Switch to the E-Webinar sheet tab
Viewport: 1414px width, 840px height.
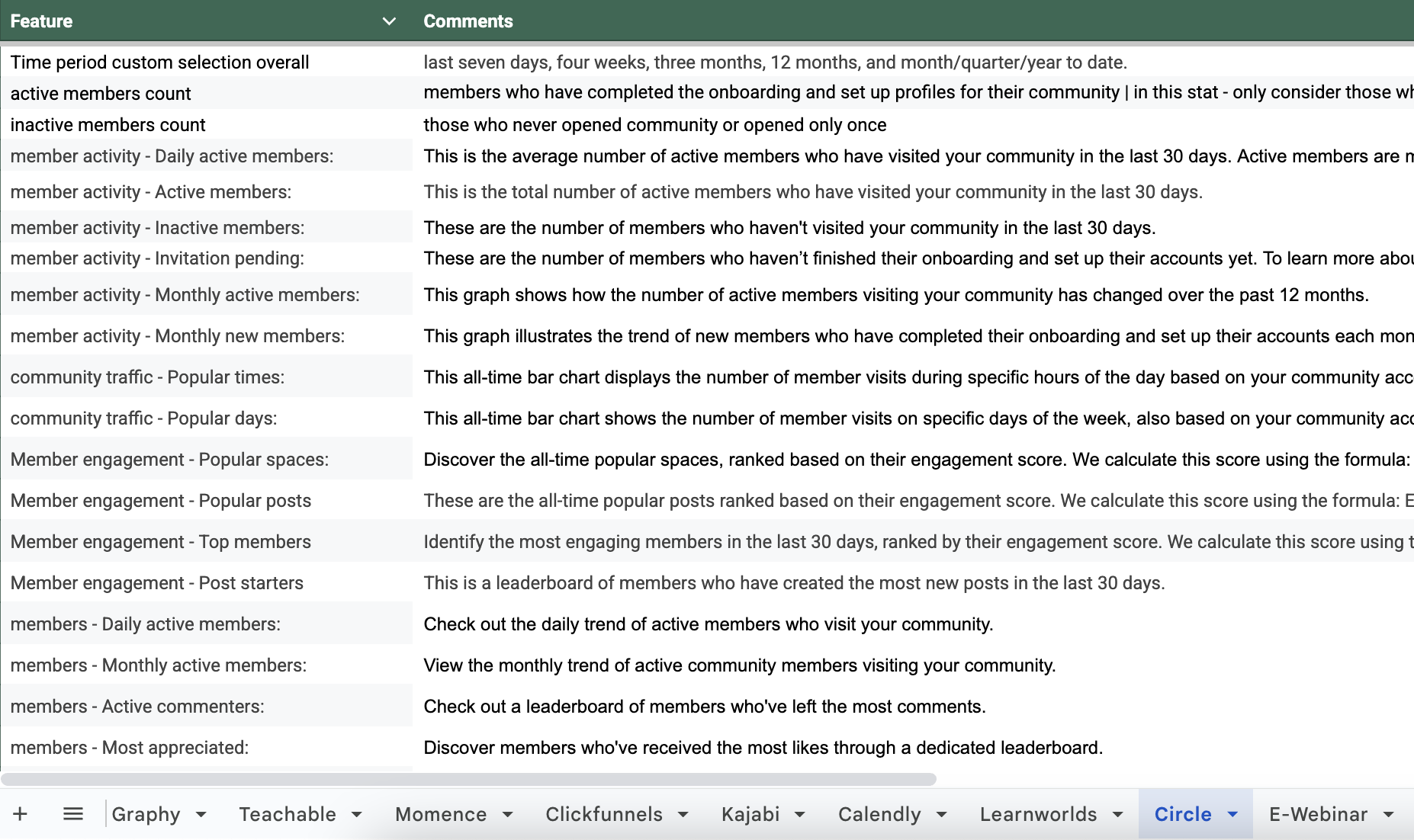point(1318,814)
